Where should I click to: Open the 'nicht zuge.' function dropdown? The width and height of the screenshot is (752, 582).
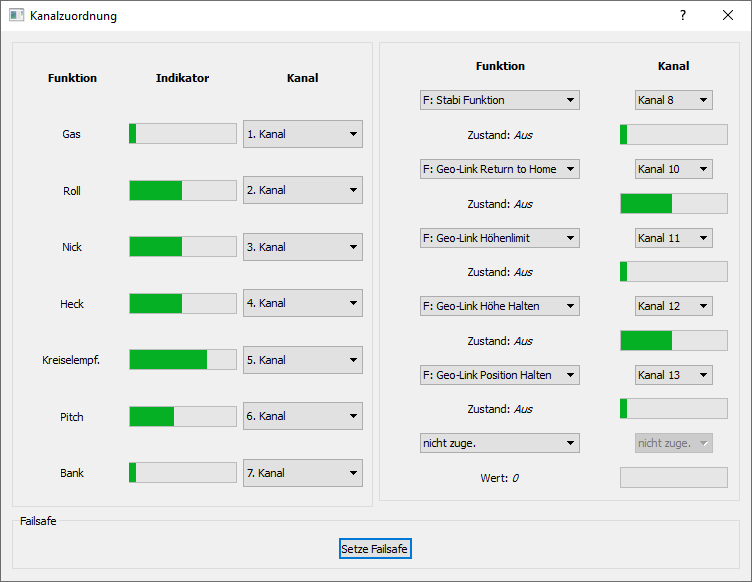[499, 443]
